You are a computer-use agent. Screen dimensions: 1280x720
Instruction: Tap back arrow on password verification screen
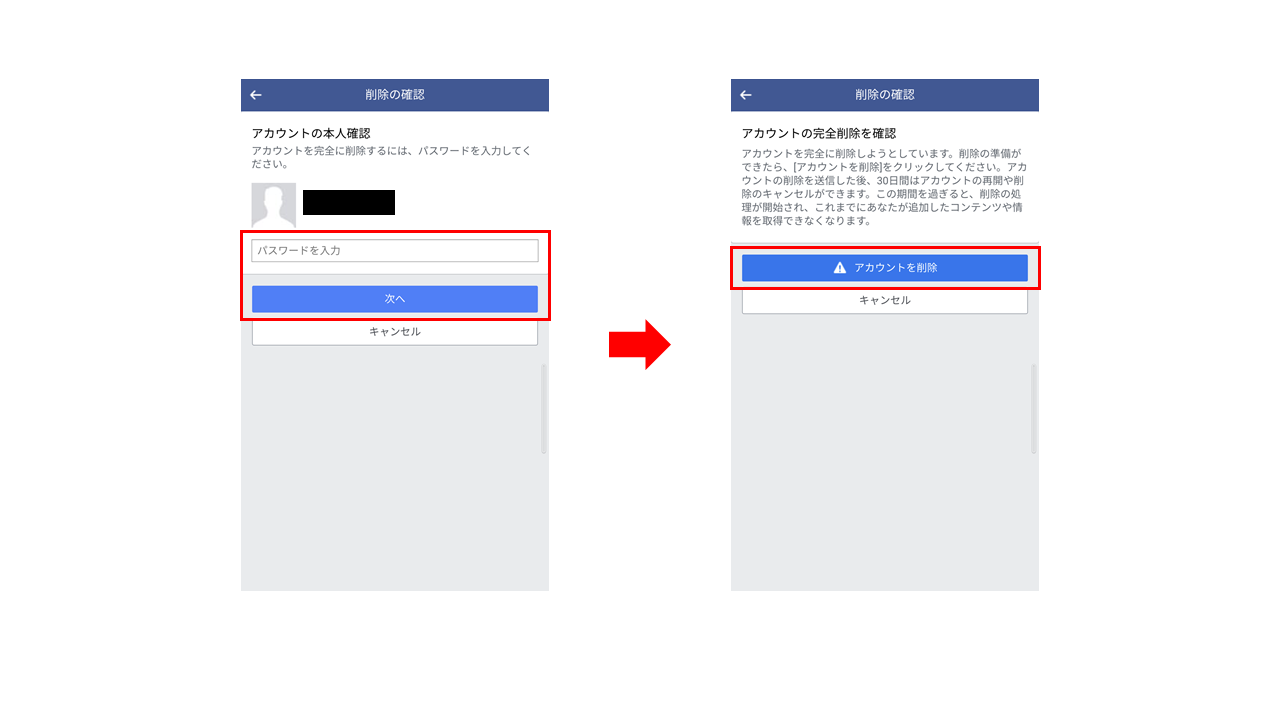click(256, 95)
